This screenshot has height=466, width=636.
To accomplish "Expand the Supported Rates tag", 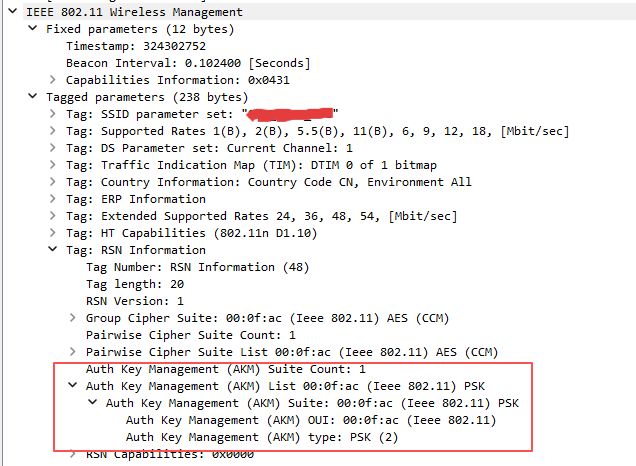I will (x=53, y=131).
